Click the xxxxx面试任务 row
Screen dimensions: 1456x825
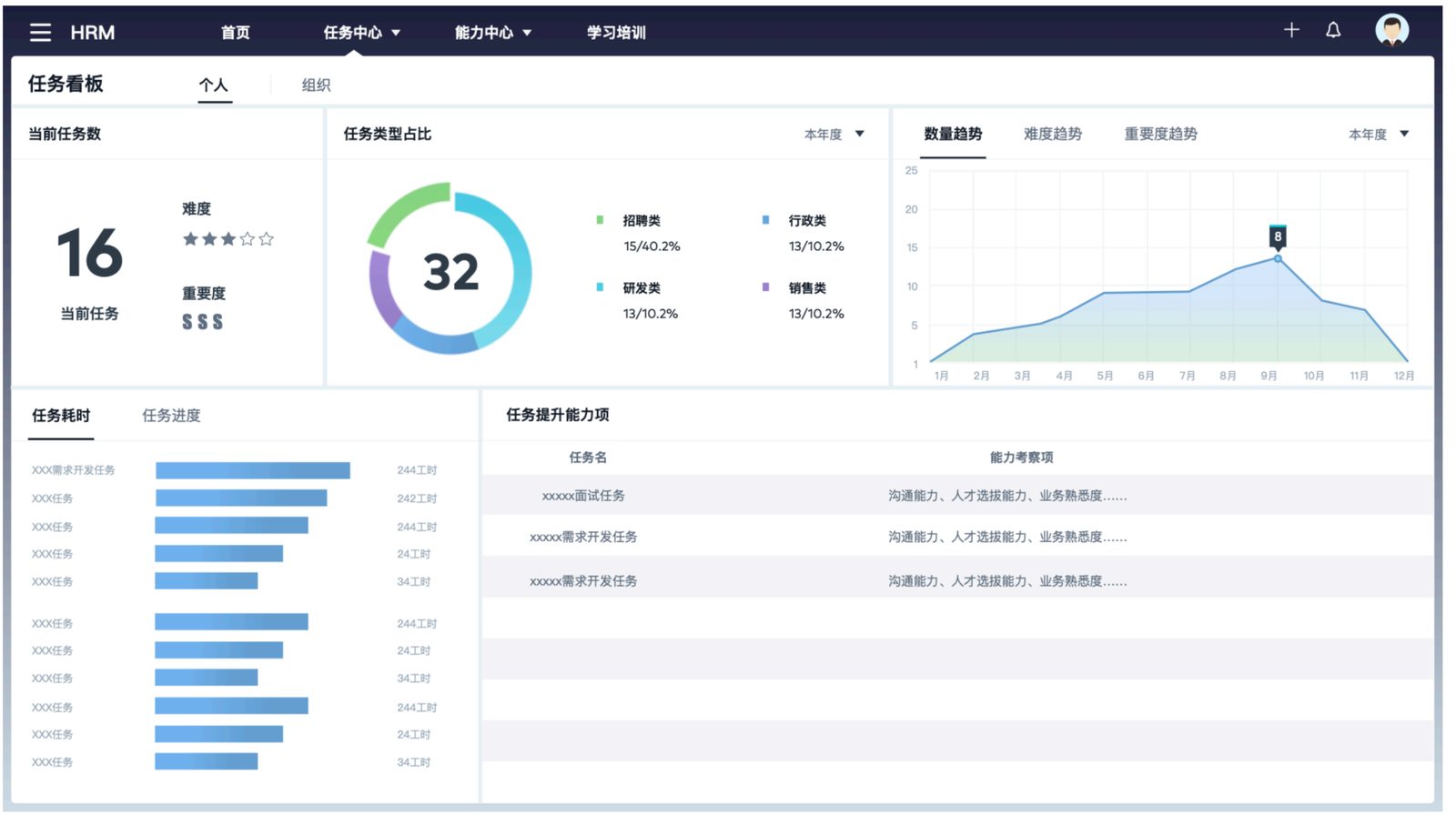(x=957, y=496)
